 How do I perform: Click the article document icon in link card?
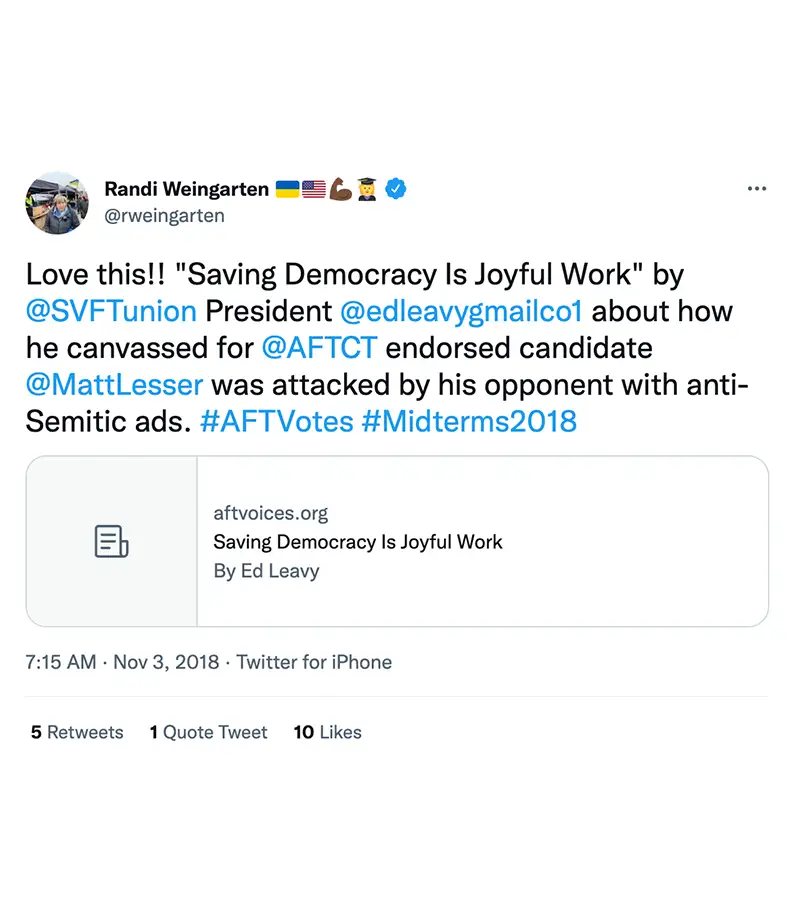(x=111, y=541)
